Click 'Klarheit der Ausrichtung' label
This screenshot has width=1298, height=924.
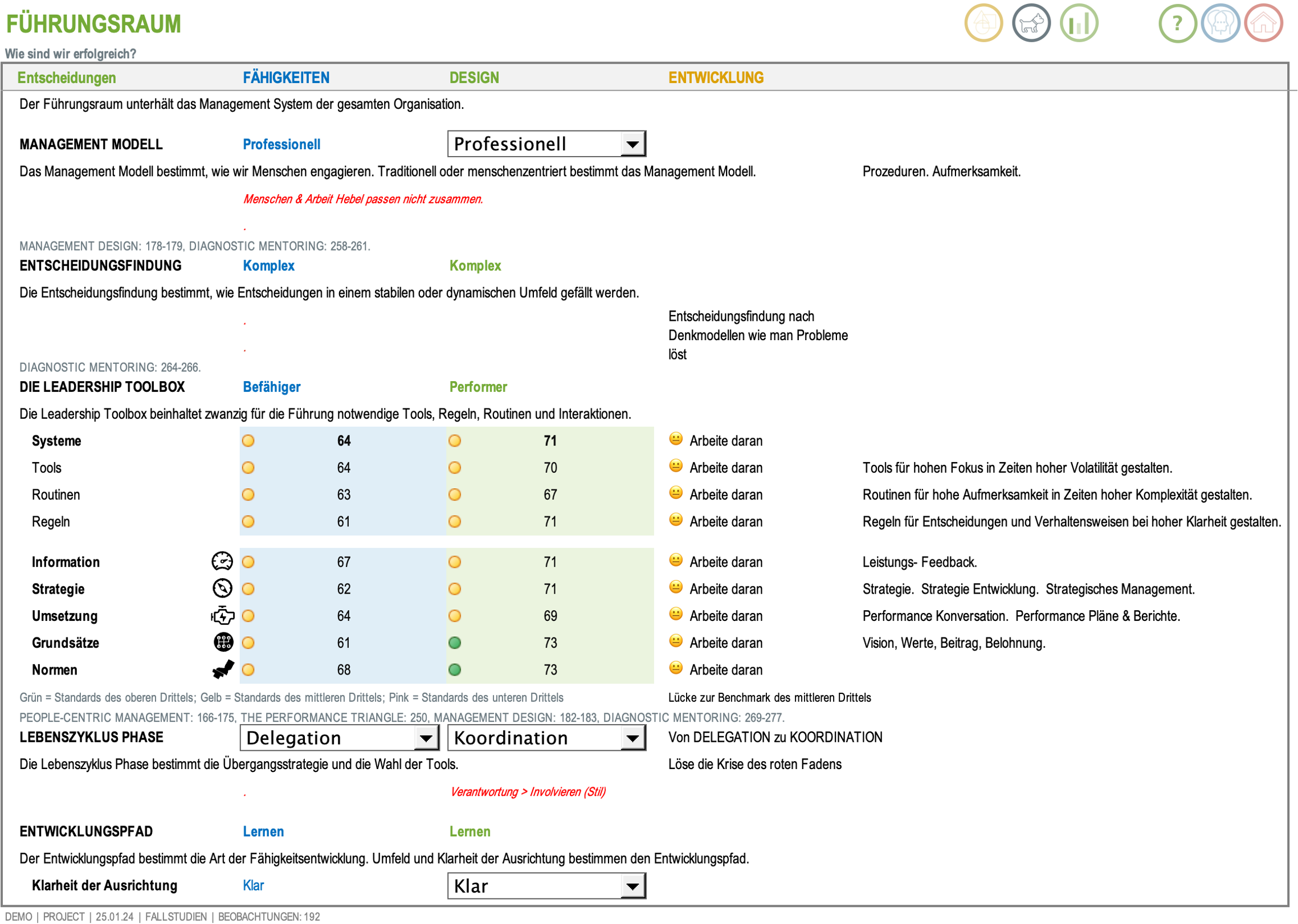click(104, 885)
